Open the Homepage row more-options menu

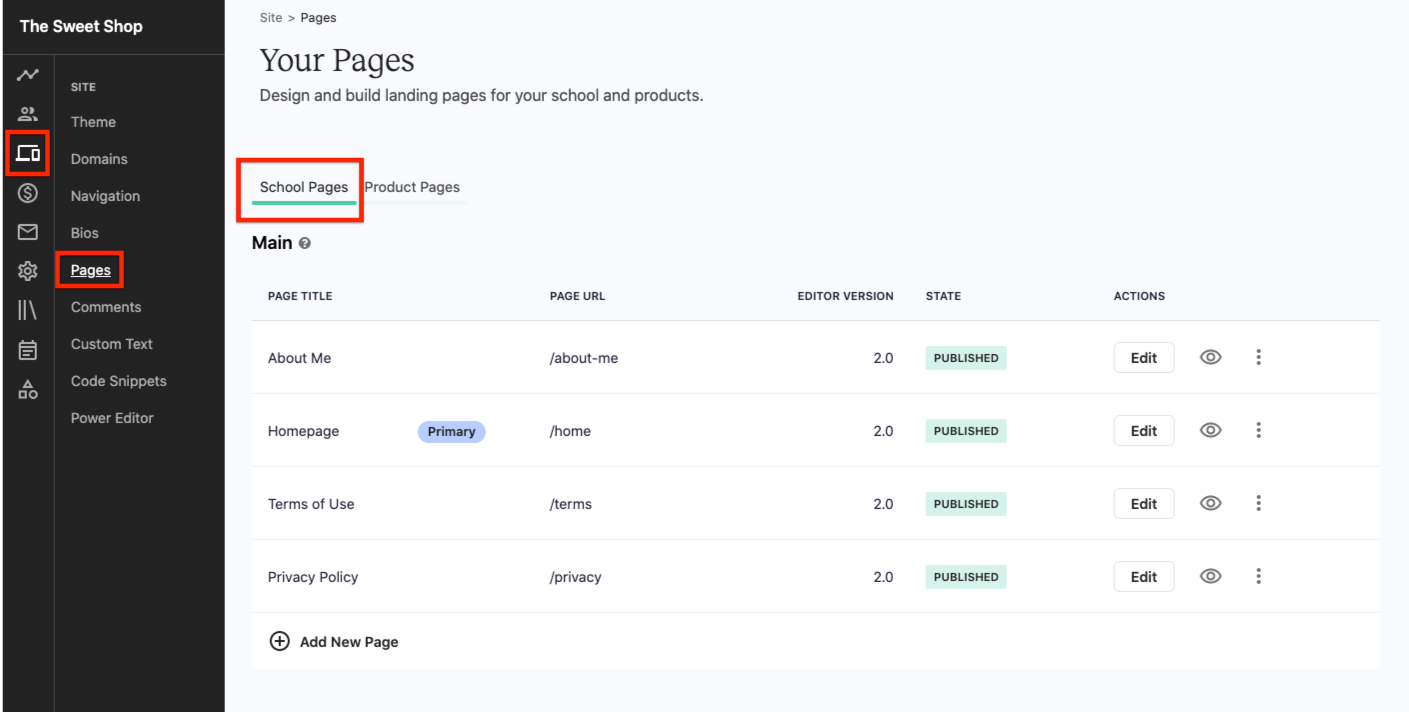pyautogui.click(x=1258, y=430)
